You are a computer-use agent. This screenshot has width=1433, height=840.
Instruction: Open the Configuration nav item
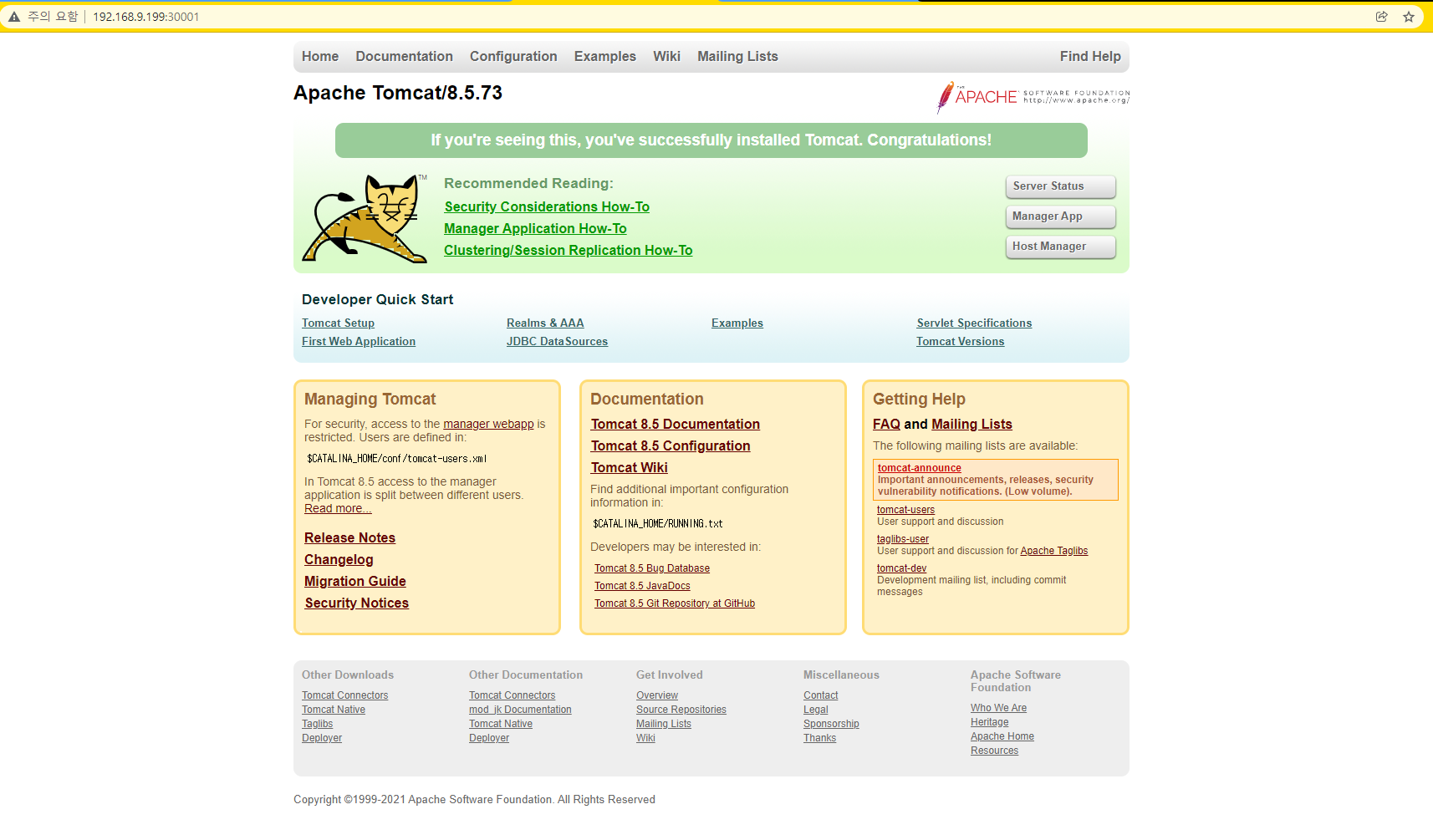(x=513, y=57)
